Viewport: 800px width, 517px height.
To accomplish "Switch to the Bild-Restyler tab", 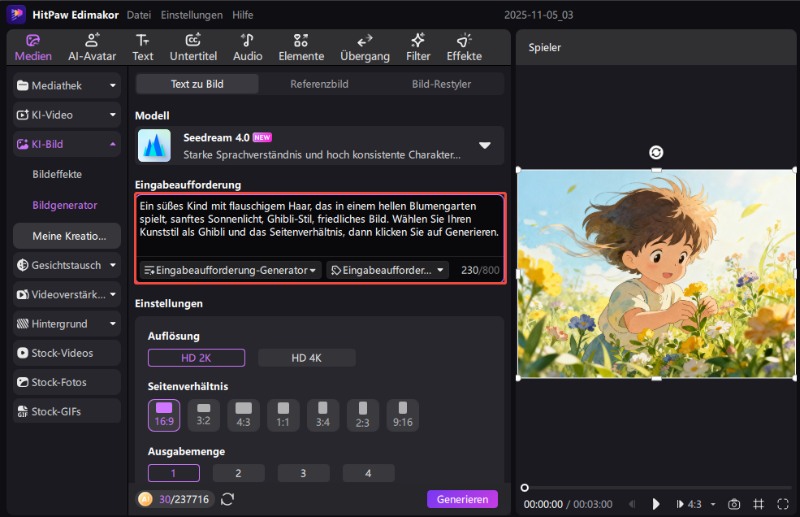I will [x=441, y=84].
